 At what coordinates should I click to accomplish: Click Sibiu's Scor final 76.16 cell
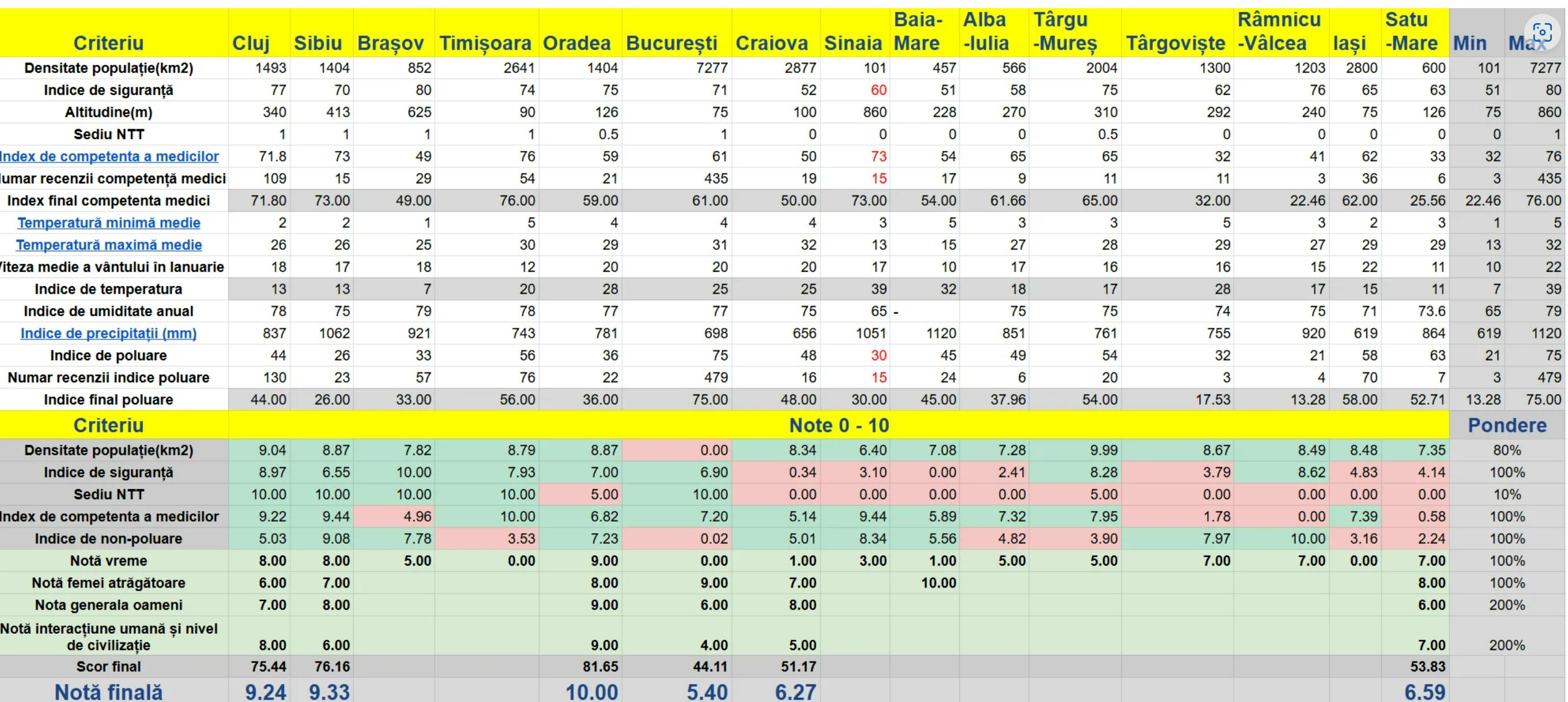tap(332, 667)
